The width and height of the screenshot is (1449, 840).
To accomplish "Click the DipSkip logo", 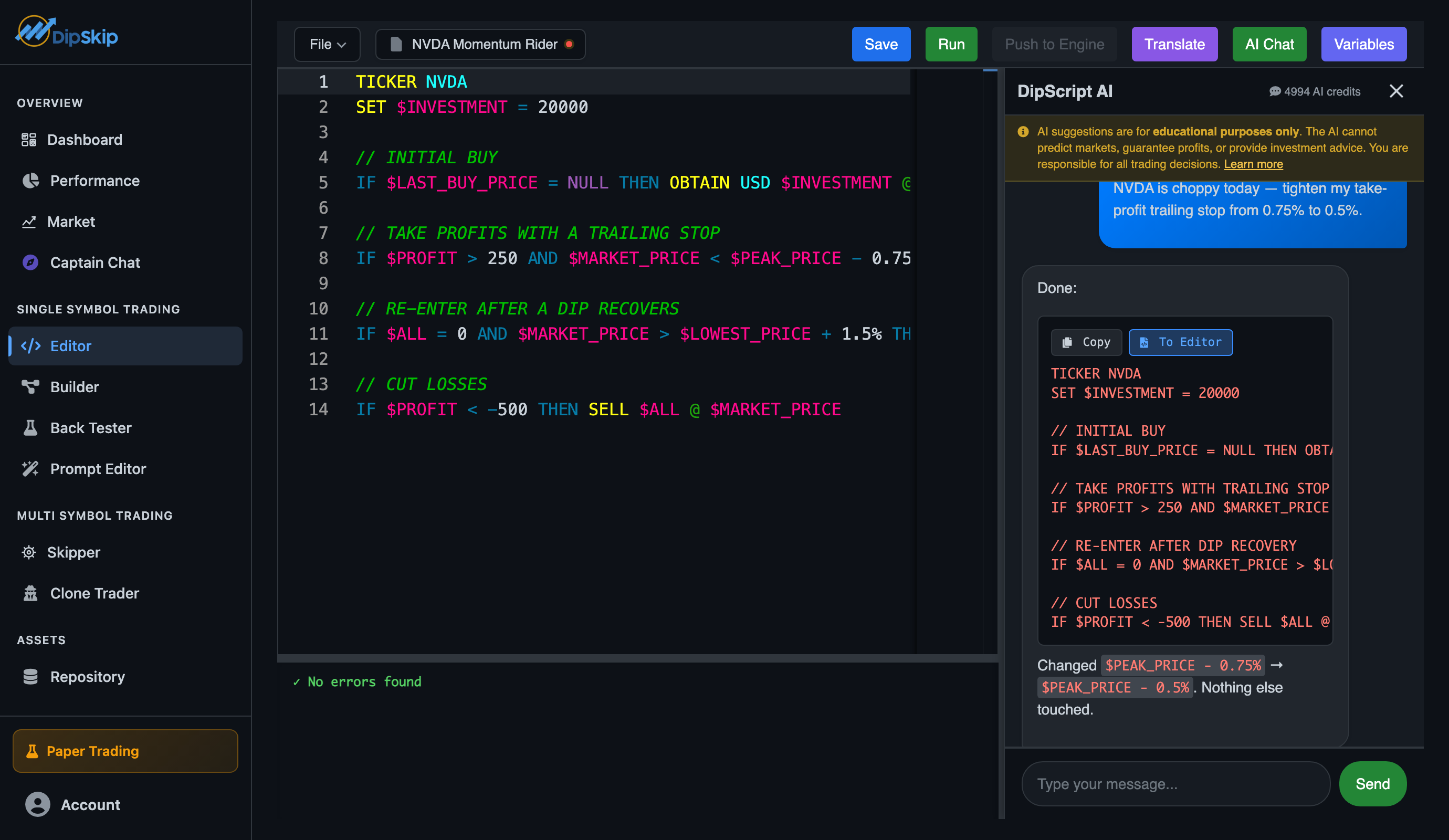I will point(67,32).
